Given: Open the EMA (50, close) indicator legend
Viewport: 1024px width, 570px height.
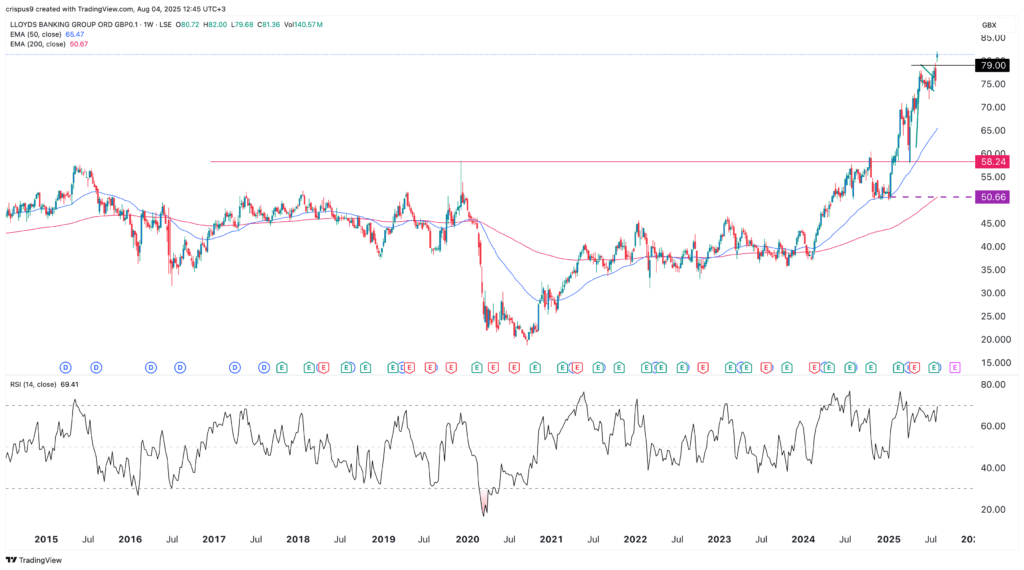Looking at the screenshot, I should coord(40,33).
